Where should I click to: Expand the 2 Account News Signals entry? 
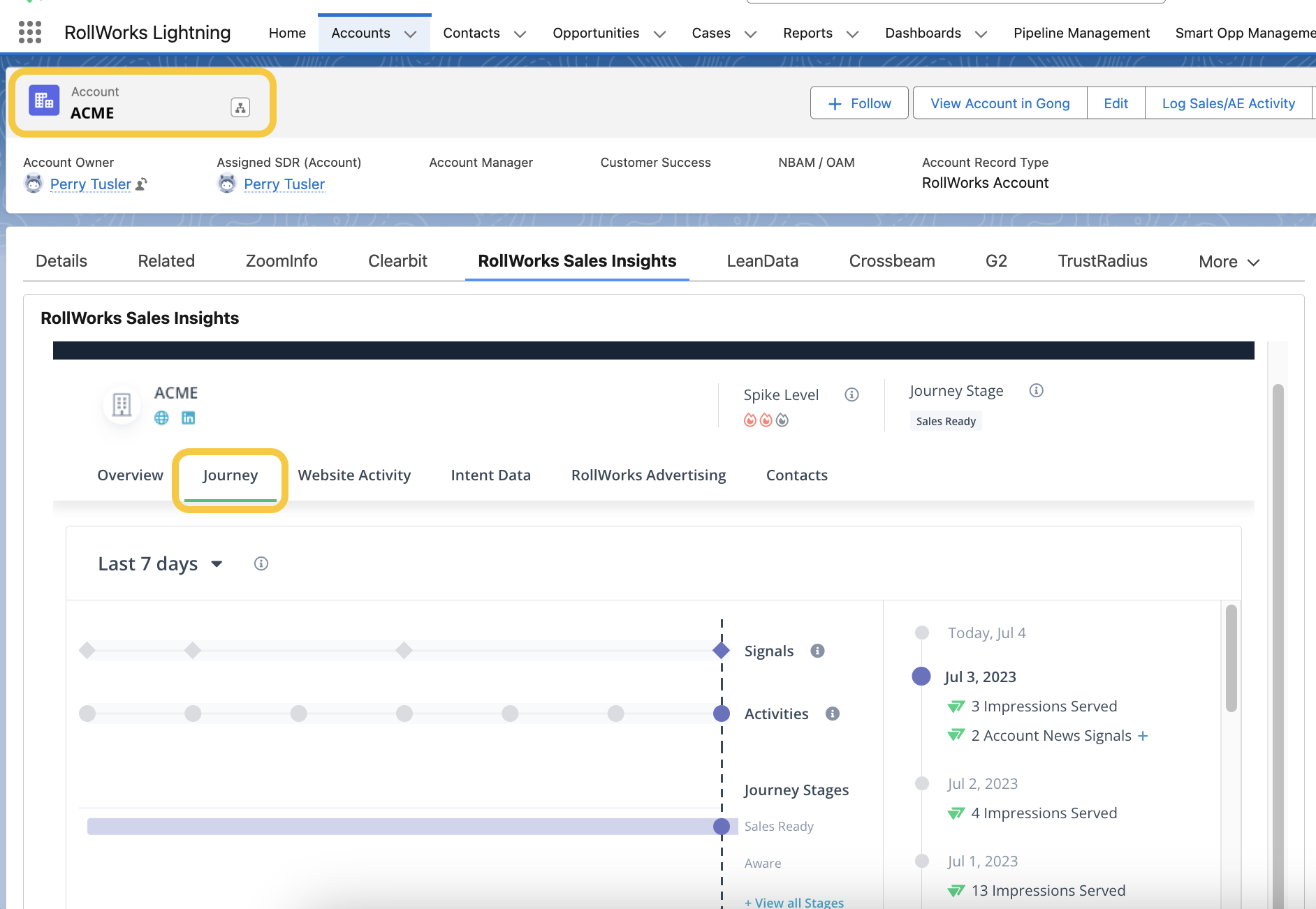1143,736
